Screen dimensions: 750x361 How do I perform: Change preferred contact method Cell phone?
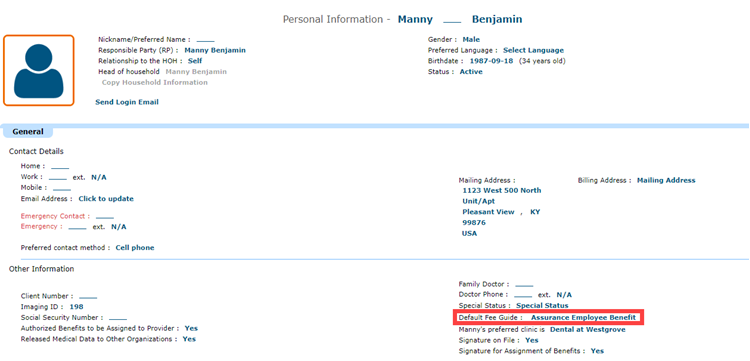pyautogui.click(x=135, y=248)
